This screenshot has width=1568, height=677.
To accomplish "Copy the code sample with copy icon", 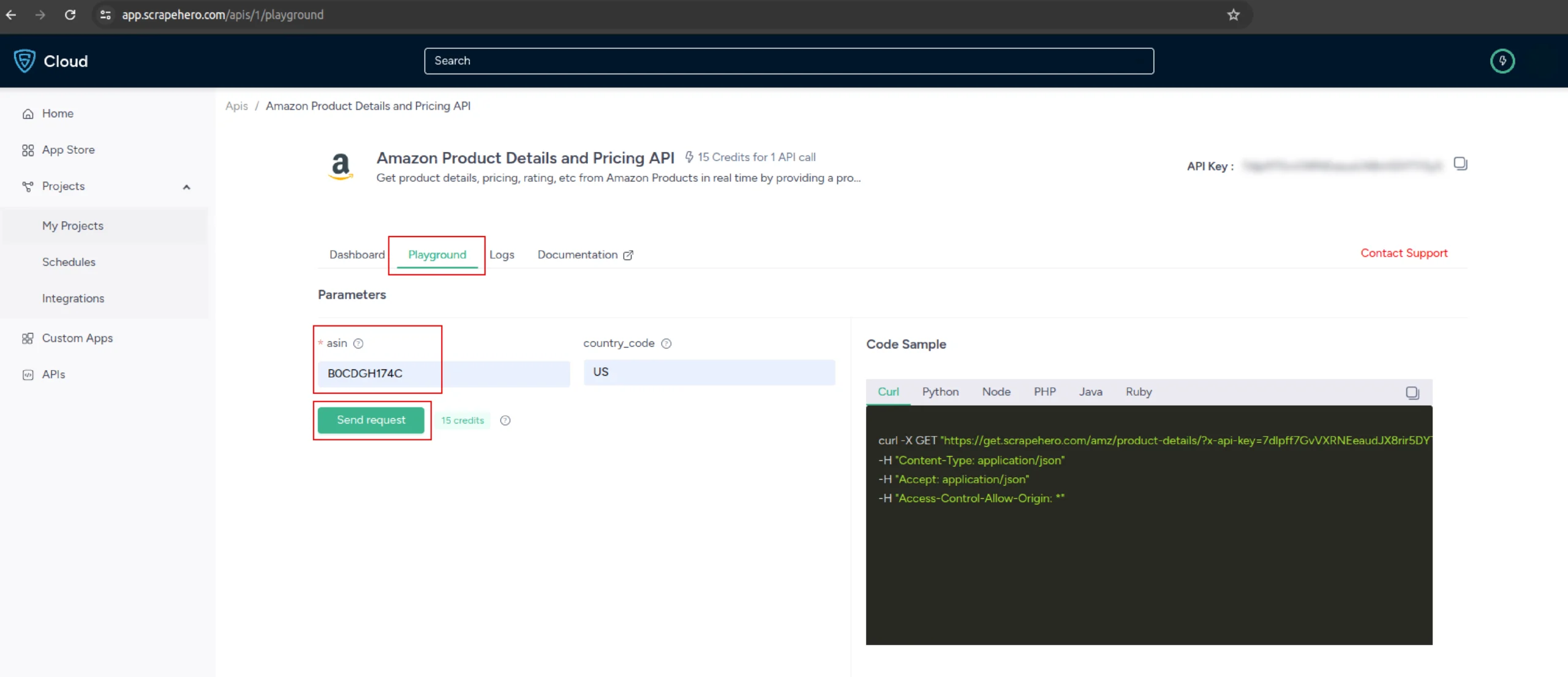I will pos(1412,393).
